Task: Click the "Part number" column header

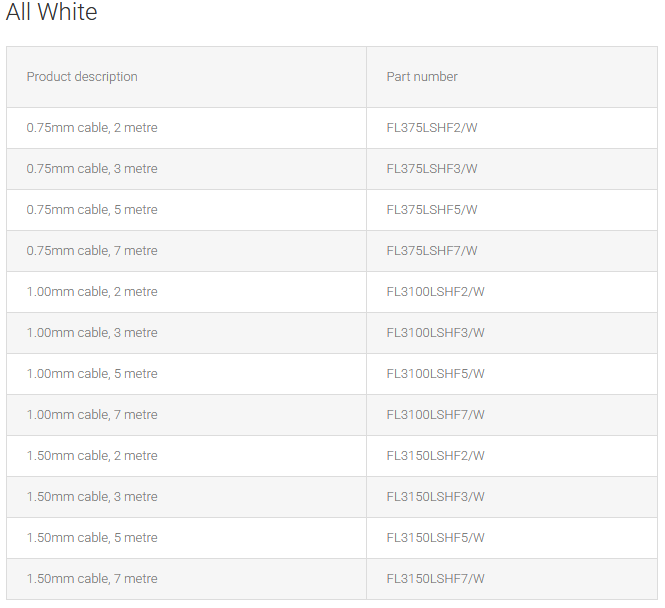Action: point(422,77)
